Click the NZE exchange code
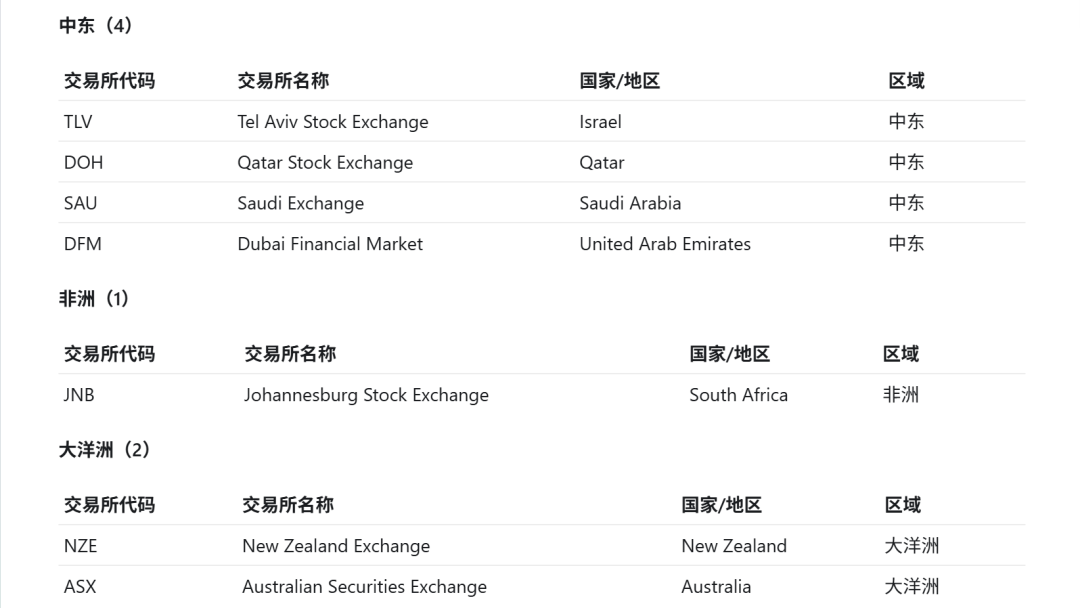The width and height of the screenshot is (1080, 608). pos(81,546)
